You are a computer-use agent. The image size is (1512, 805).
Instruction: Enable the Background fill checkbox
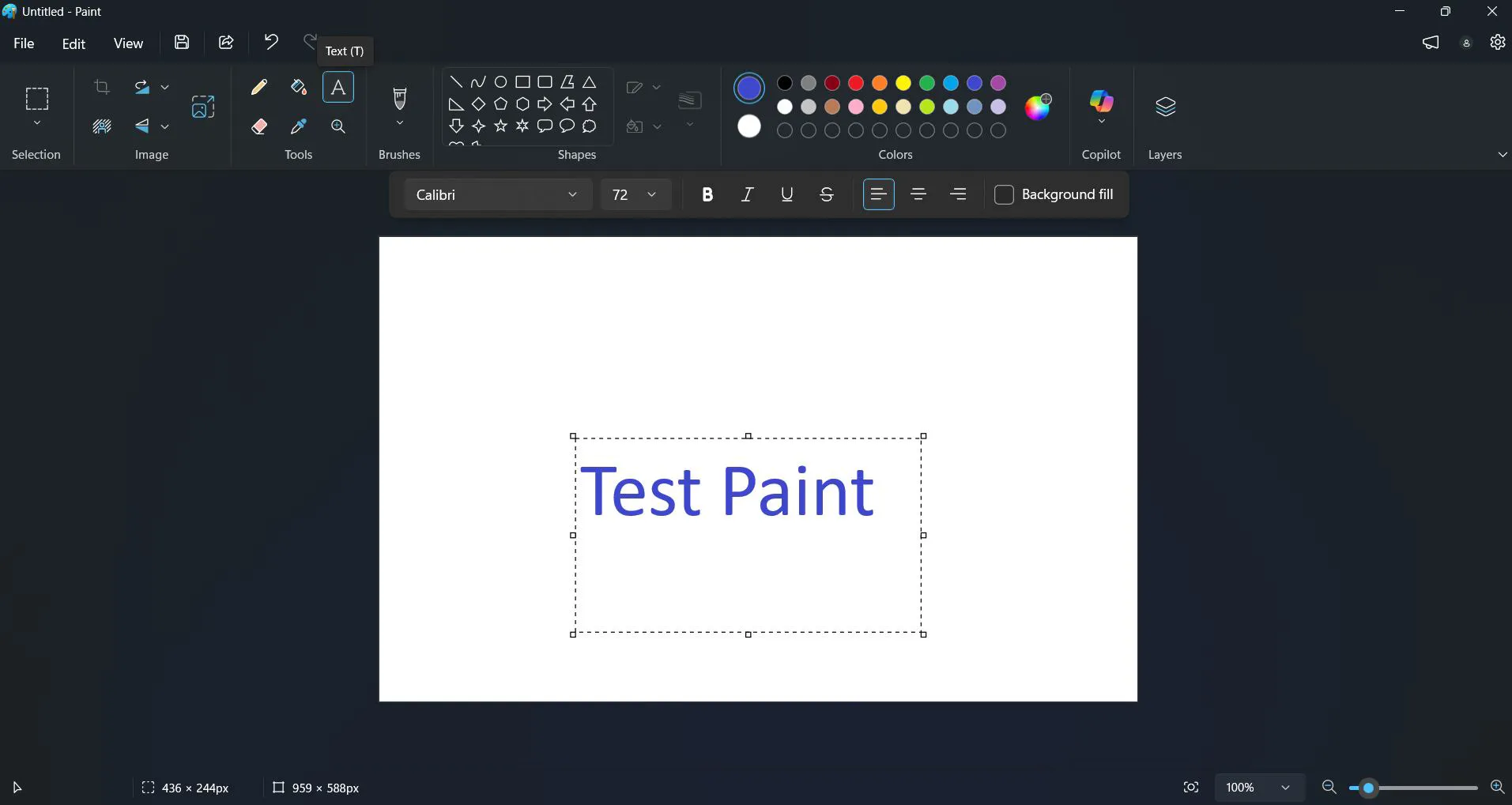tap(1003, 194)
